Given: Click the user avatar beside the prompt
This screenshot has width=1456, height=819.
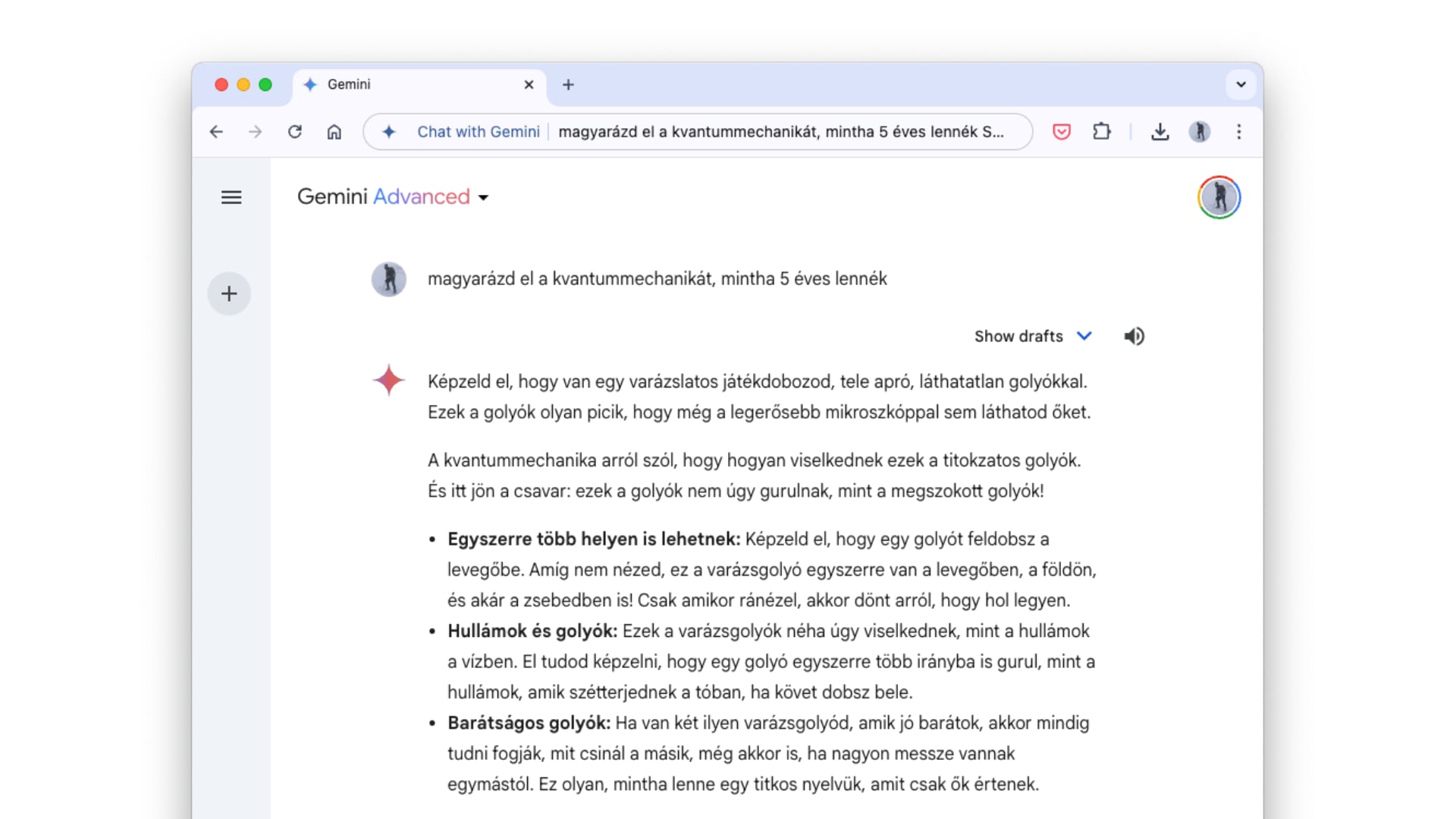Looking at the screenshot, I should 389,279.
